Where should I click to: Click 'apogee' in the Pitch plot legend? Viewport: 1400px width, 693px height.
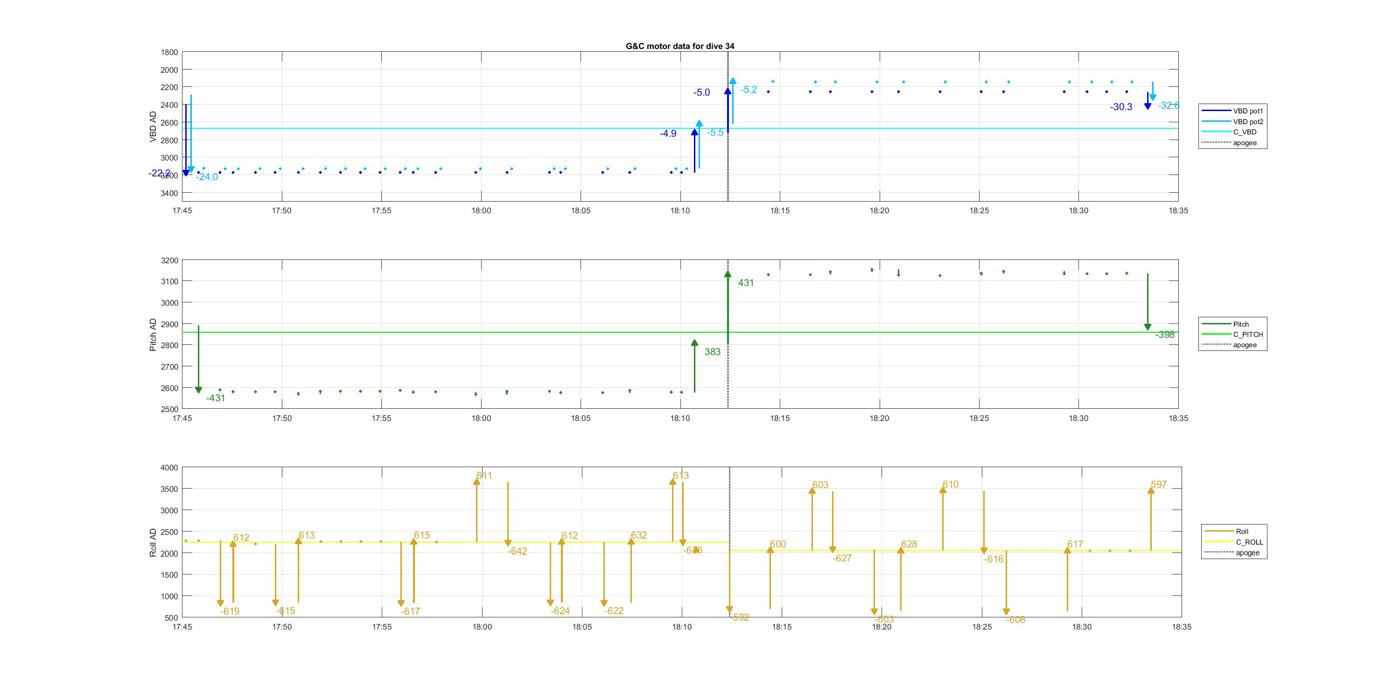pos(1245,345)
